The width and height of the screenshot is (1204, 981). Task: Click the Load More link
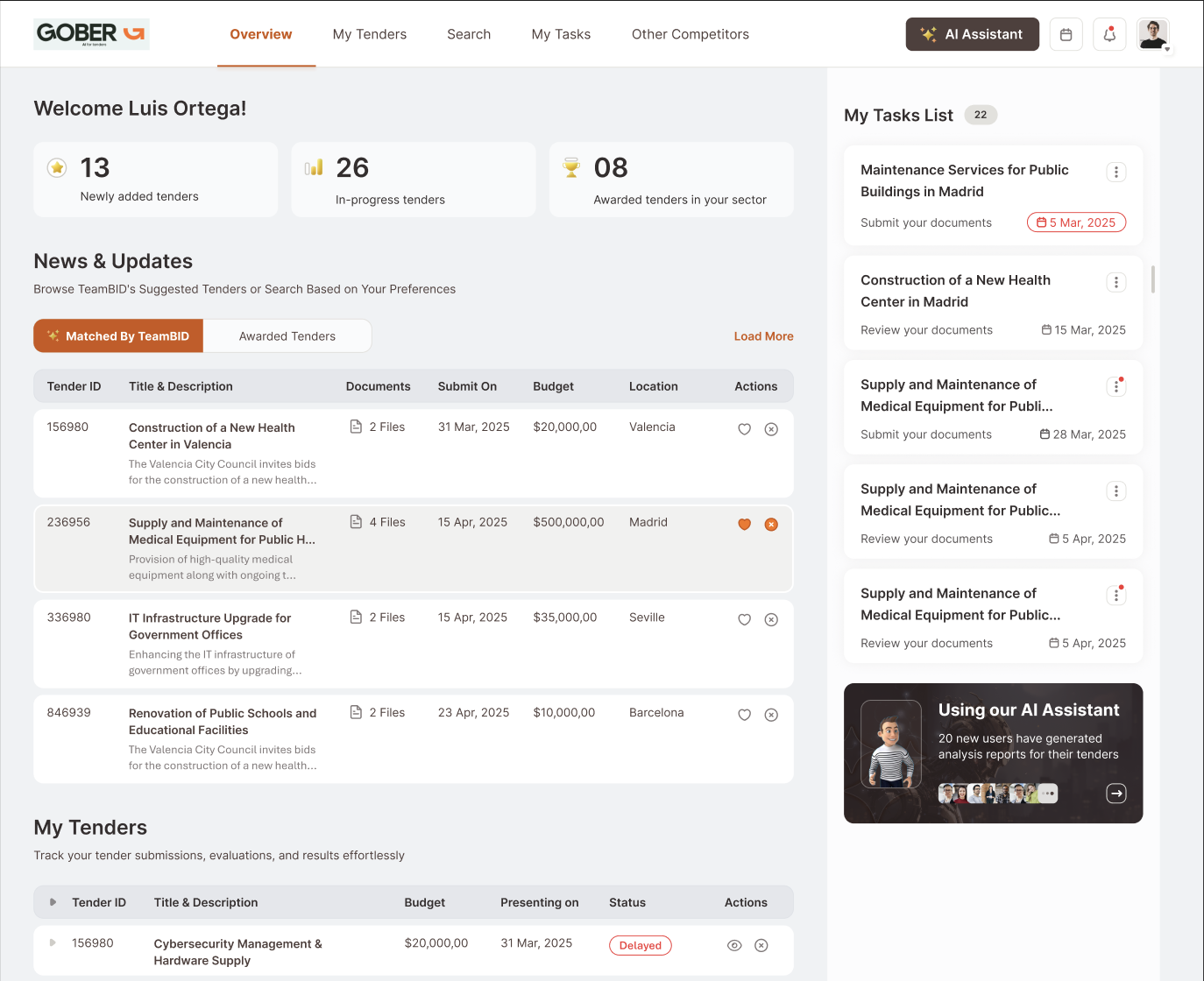point(763,336)
